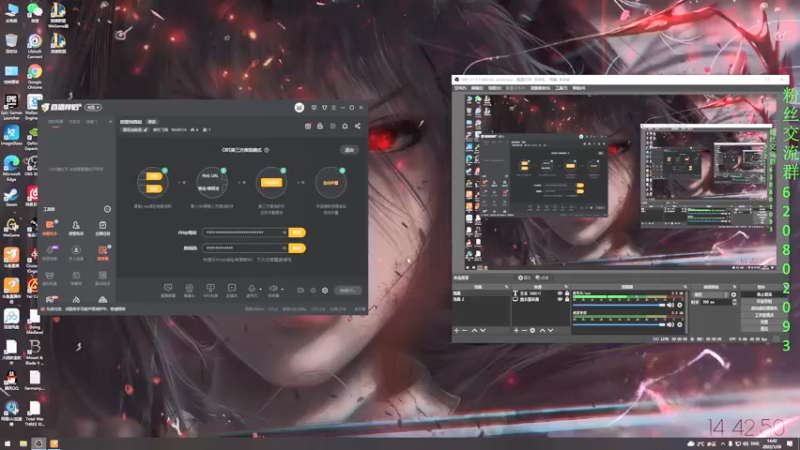800x450 pixels.
Task: Reveal the stream key with its eye icon
Action: coord(284,248)
